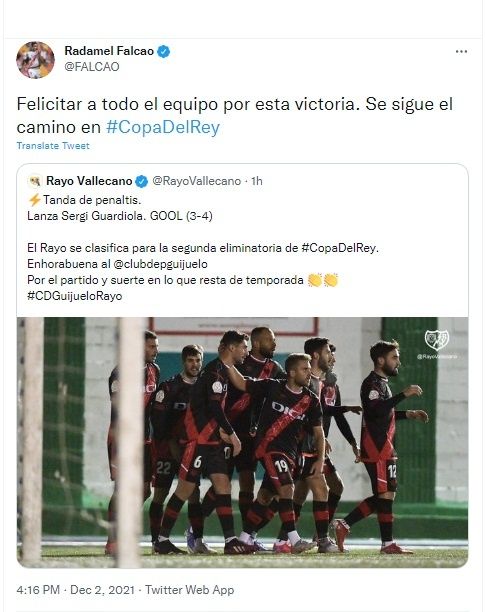
Task: Click the 4:16 PM · Dec 2, 2021 timestamp
Action: pyautogui.click(x=76, y=590)
